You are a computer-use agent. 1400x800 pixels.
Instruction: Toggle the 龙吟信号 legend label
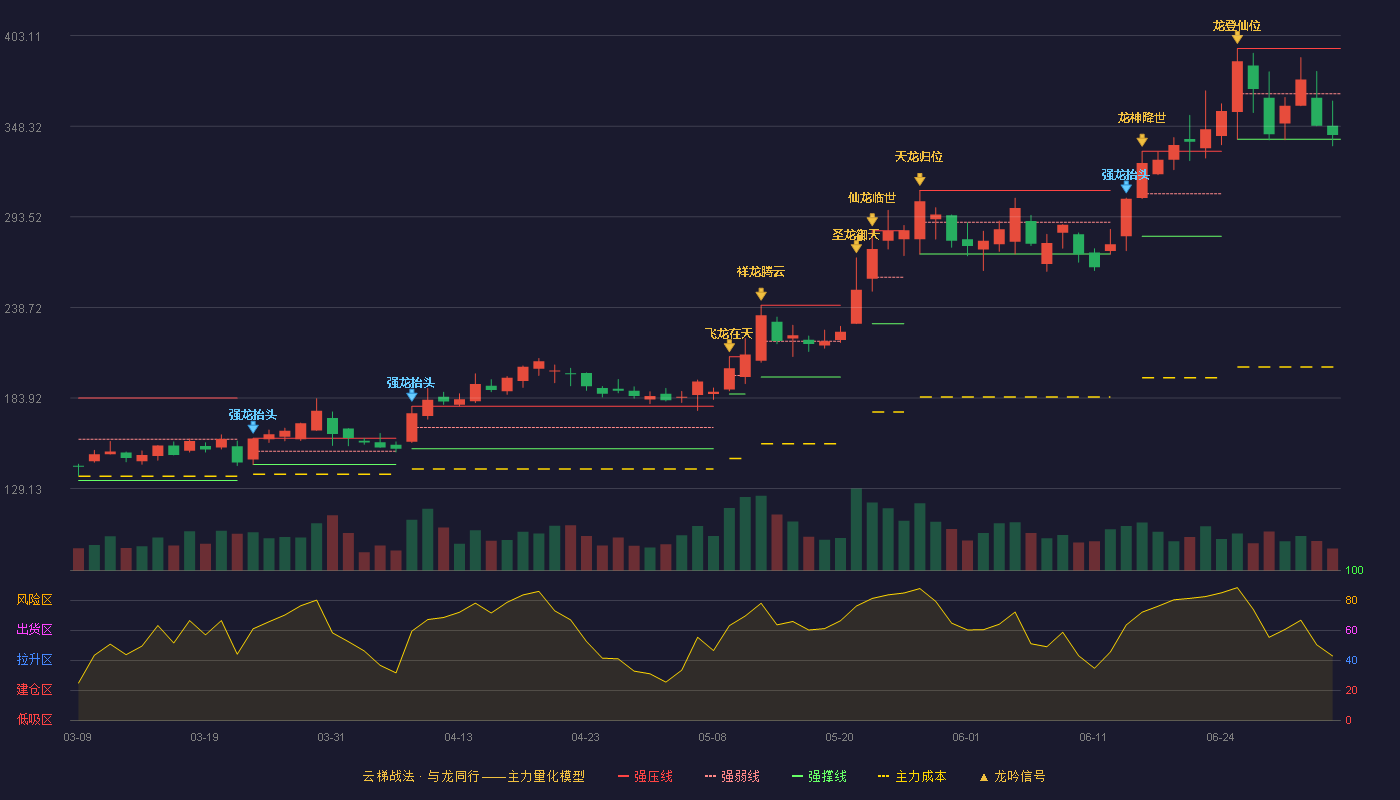(1020, 776)
